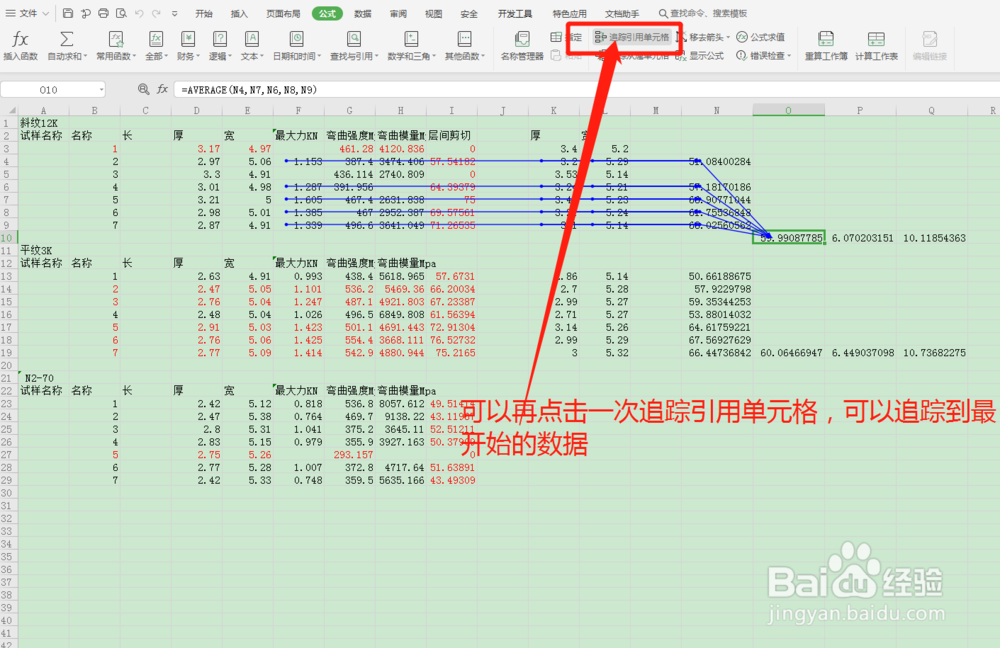Click the Insert Function (插入函数) fx icon
1000x648 pixels.
pyautogui.click(x=20, y=40)
